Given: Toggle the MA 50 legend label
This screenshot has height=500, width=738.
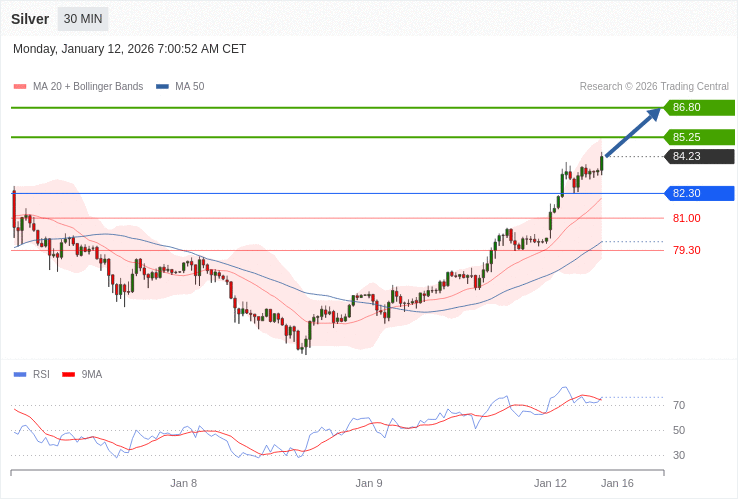Looking at the screenshot, I should click(189, 87).
